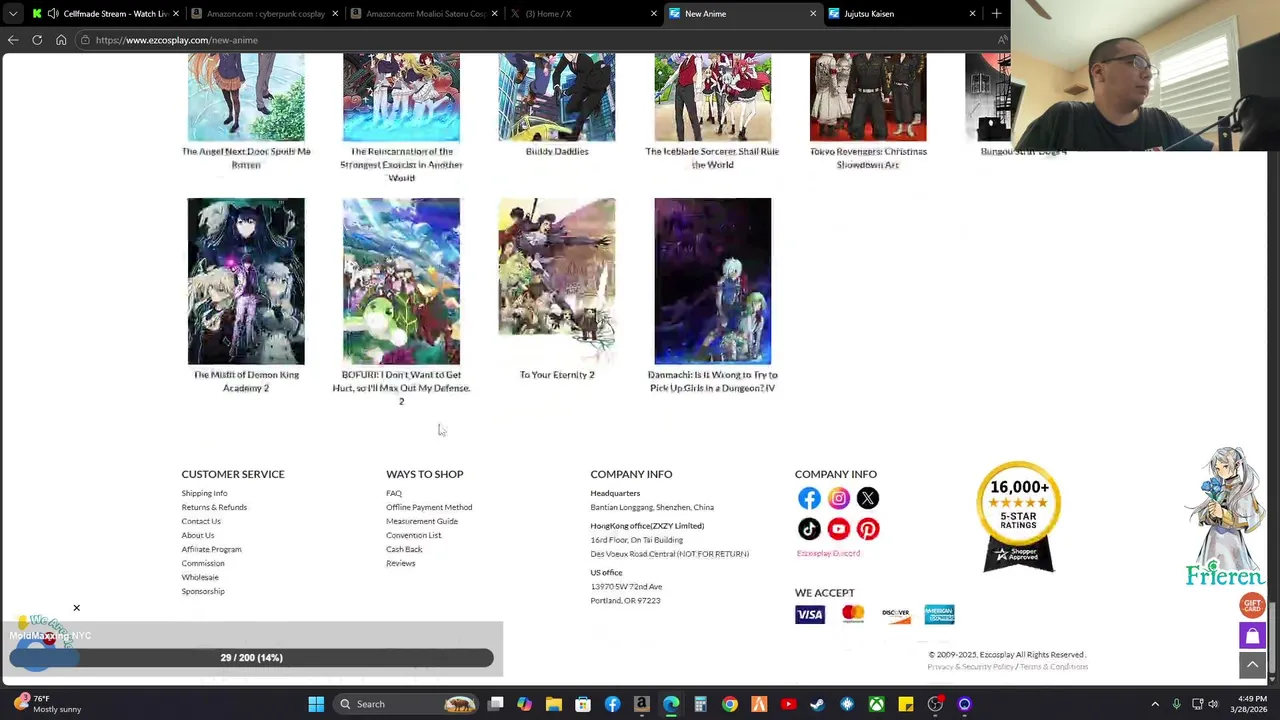Open the Tokyo Revengers Christmas Showdown Arc link

point(868,158)
